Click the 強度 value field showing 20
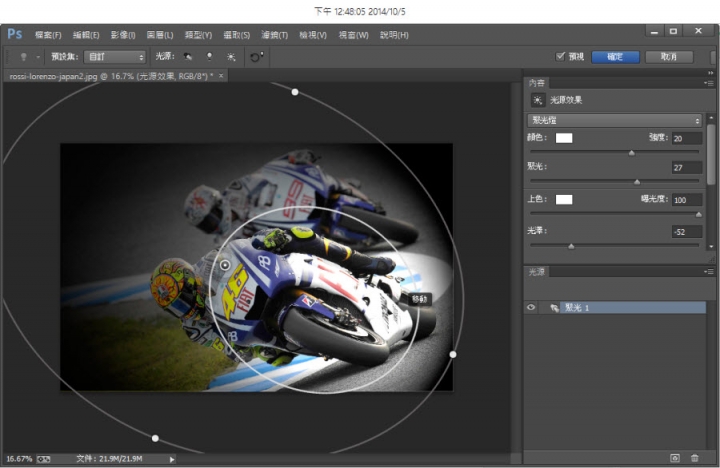720x468 pixels. click(x=687, y=138)
